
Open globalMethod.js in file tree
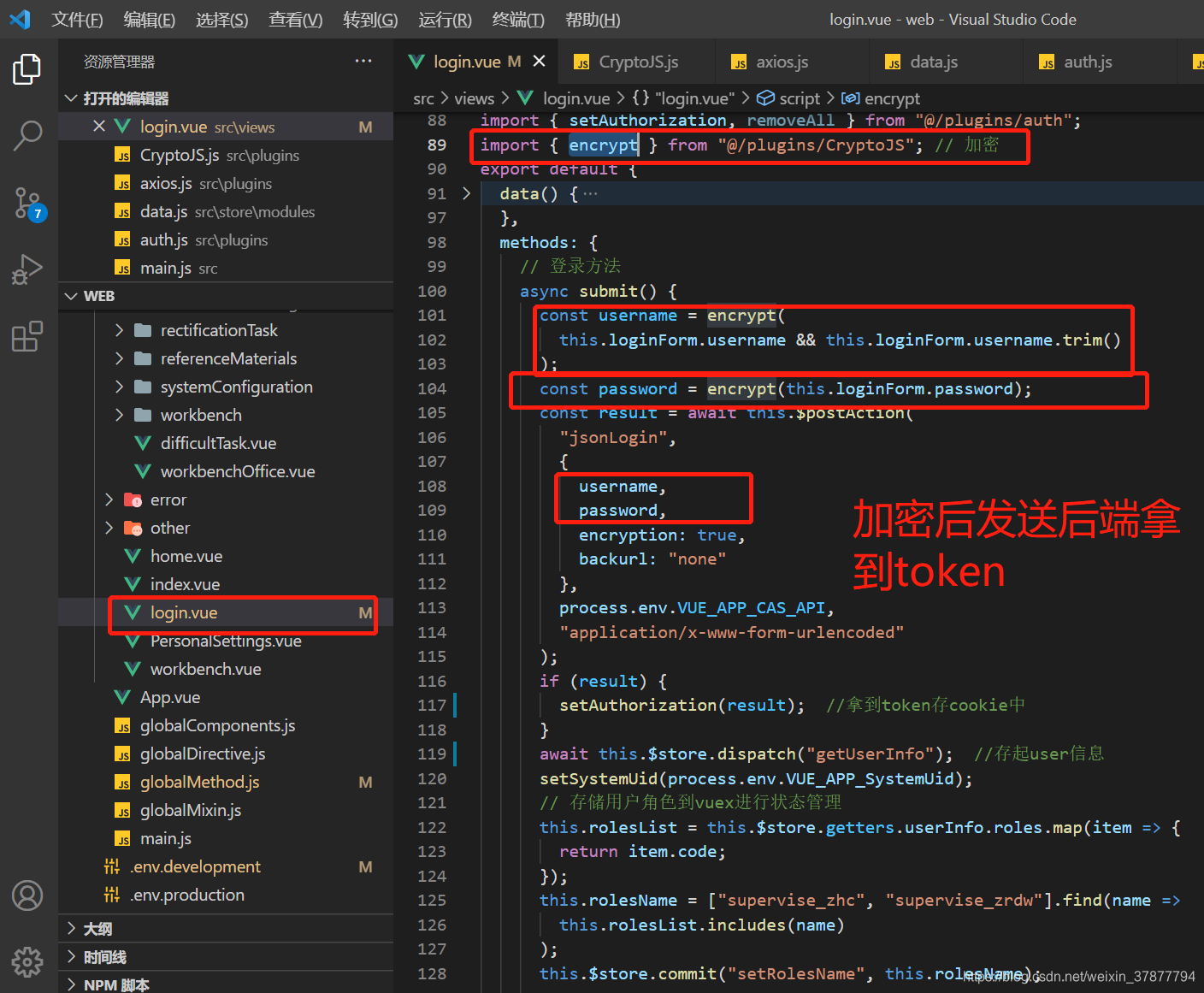tap(226, 782)
